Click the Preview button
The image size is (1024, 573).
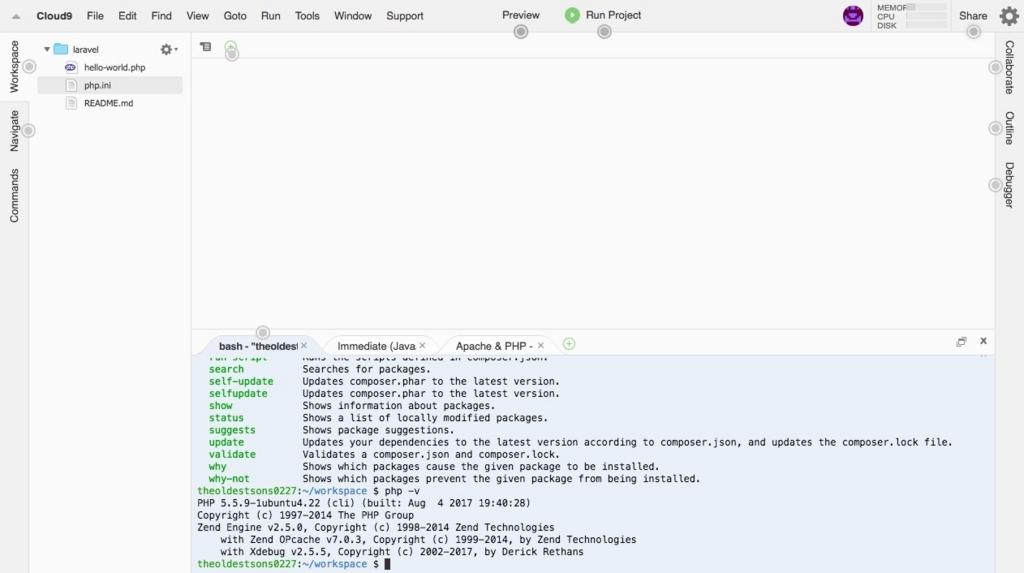coord(520,15)
